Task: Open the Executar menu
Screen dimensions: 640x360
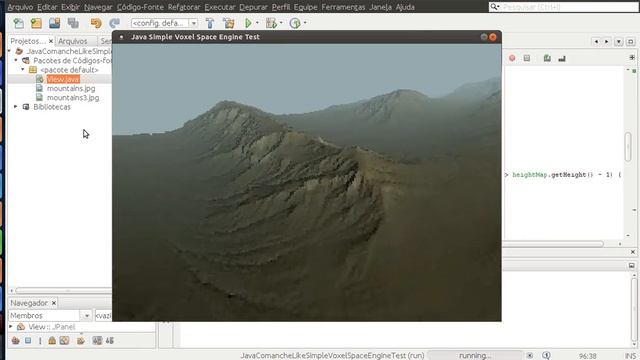Action: tap(220, 7)
